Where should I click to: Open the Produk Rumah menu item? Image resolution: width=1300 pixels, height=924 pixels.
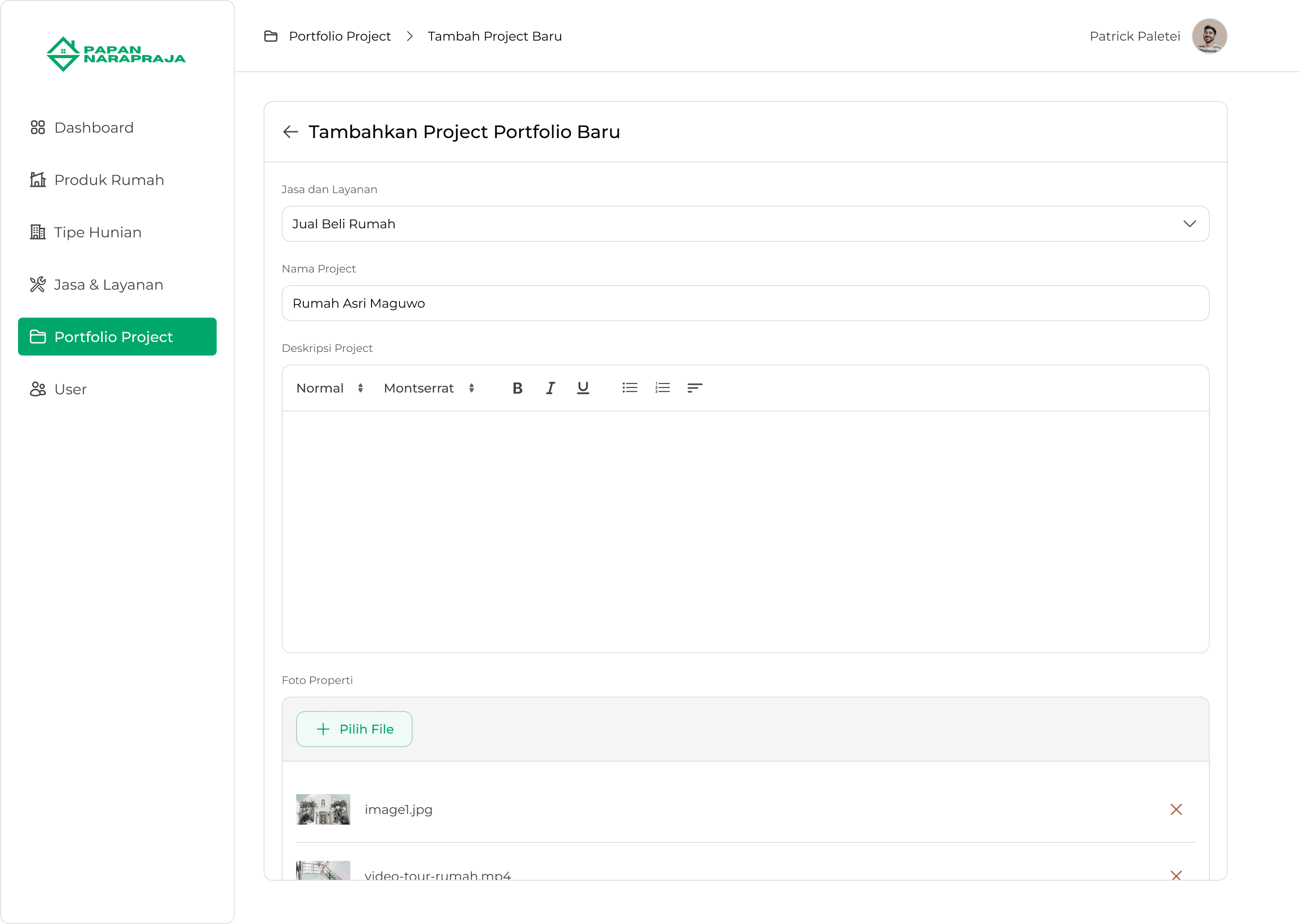pyautogui.click(x=109, y=180)
